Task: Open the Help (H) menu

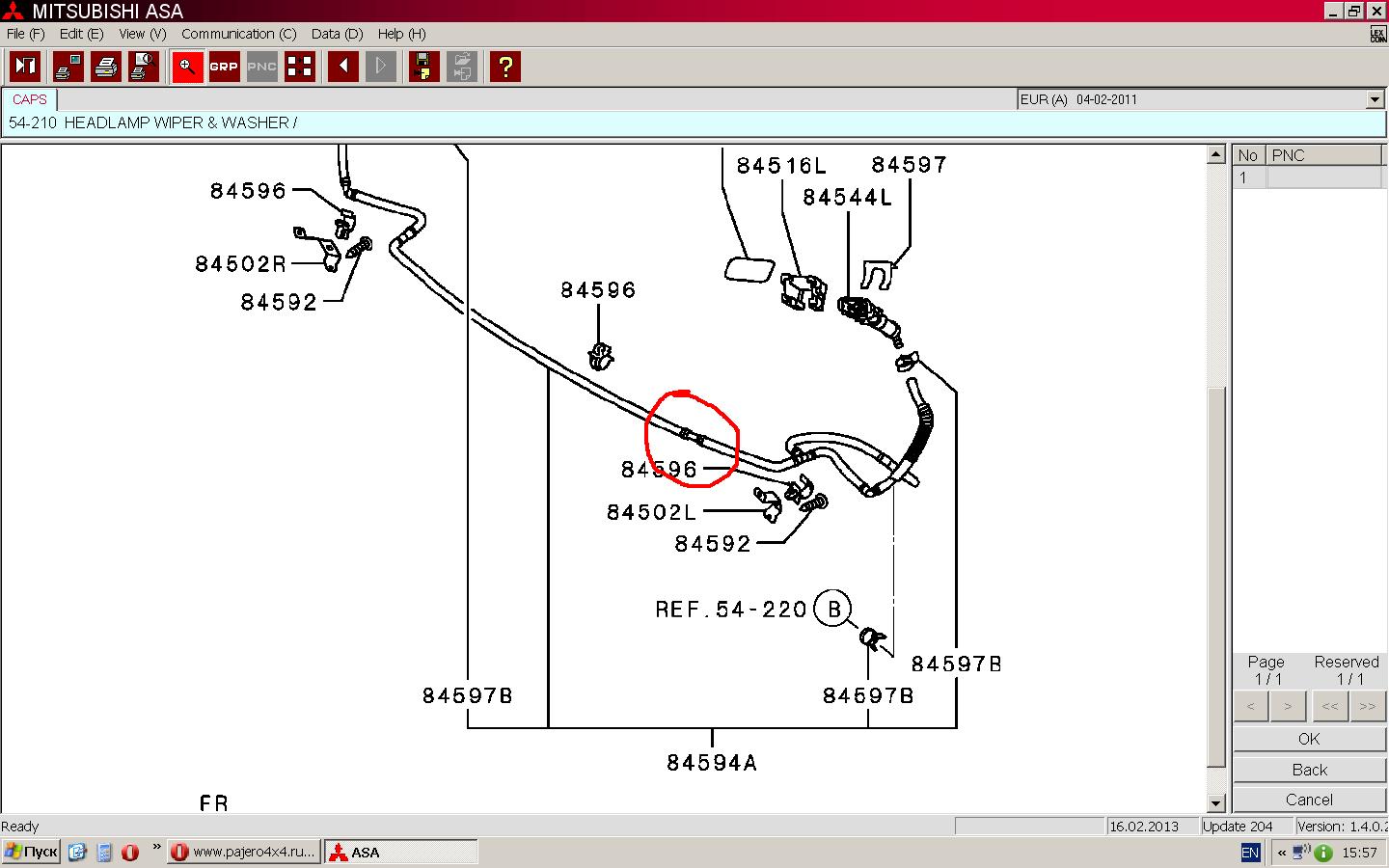Action: (402, 34)
